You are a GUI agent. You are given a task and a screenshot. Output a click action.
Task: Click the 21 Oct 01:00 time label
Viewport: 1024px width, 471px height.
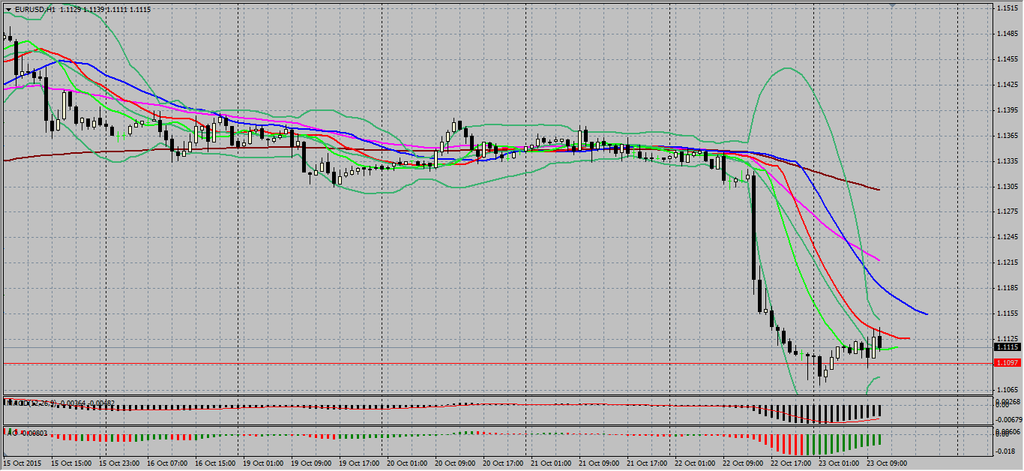pyautogui.click(x=550, y=463)
